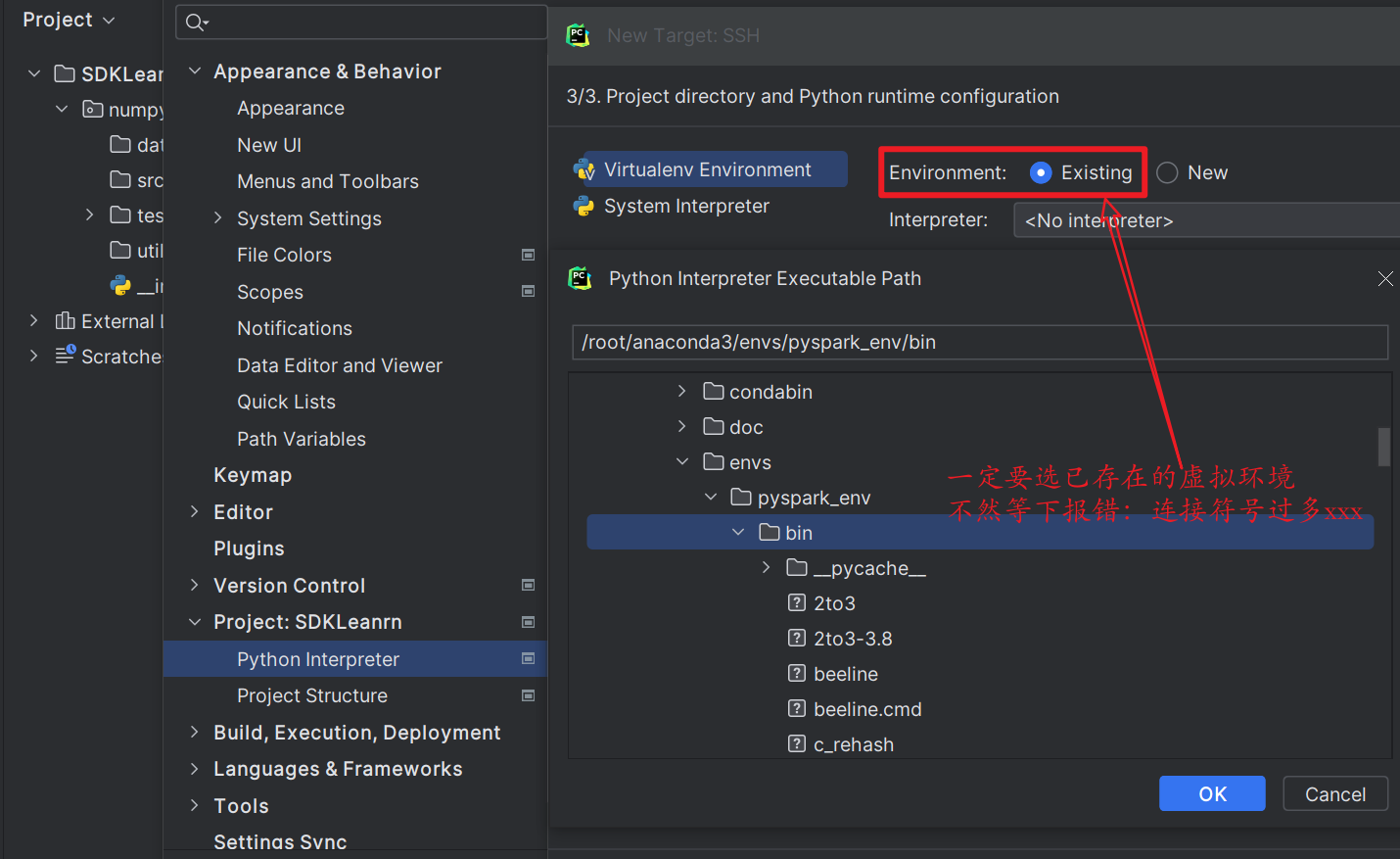Collapse the bin folder in the file tree
Image resolution: width=1400 pixels, height=859 pixels.
[738, 533]
